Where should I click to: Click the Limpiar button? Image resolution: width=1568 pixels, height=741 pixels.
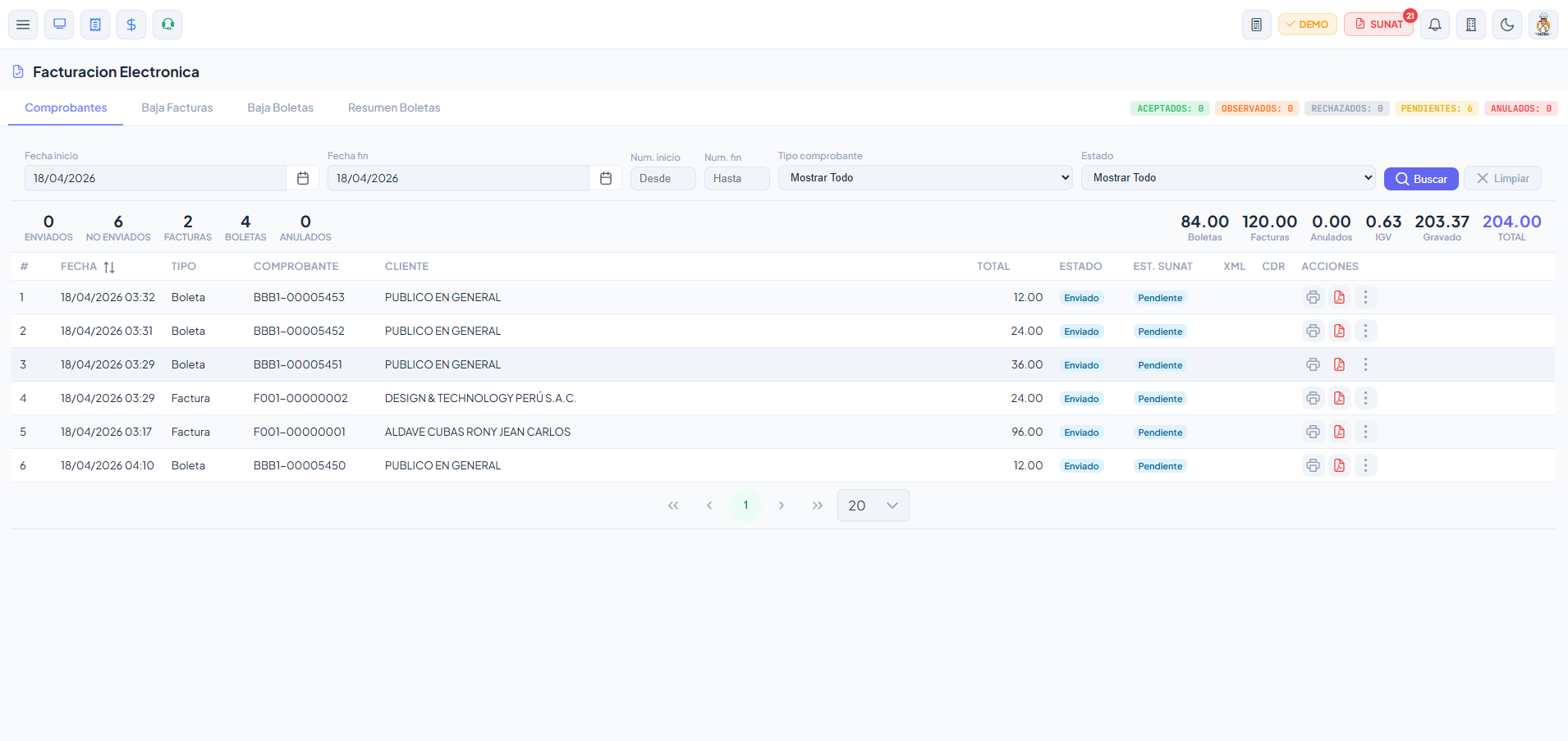[x=1502, y=179]
